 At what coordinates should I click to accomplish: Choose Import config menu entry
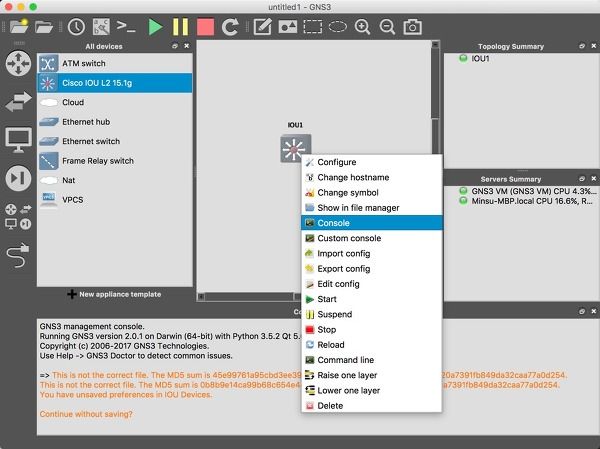[372, 253]
